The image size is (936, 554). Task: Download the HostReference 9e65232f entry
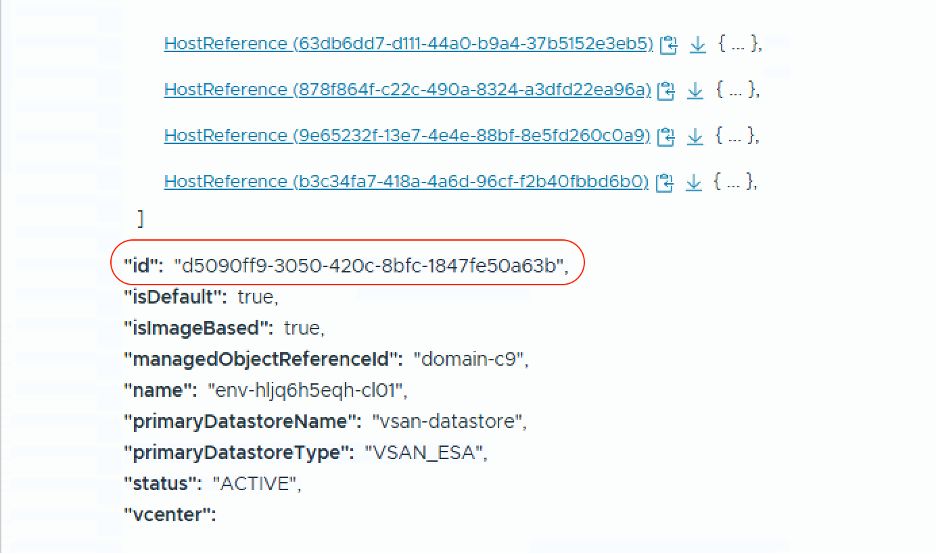695,136
